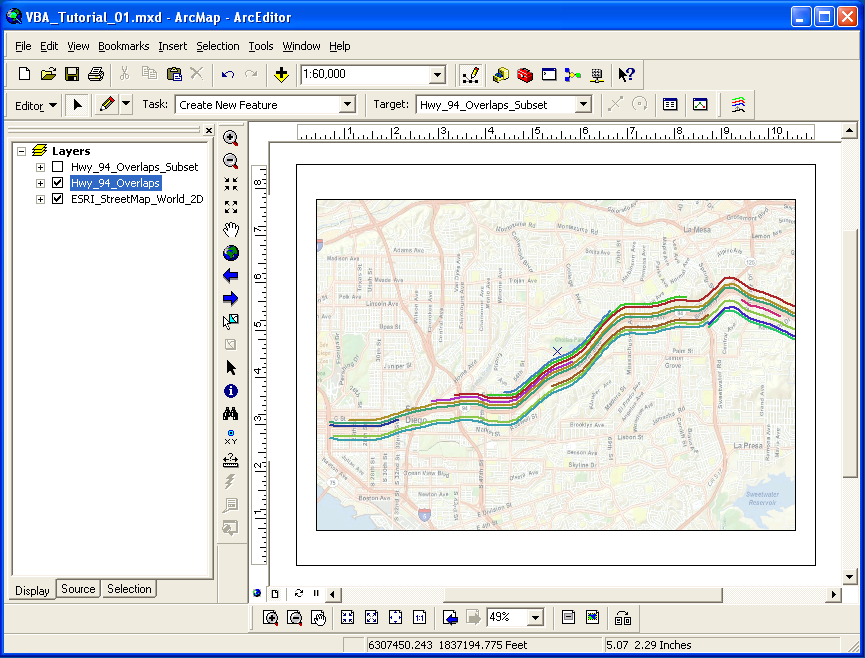Select the Sketch pencil tool

(107, 105)
